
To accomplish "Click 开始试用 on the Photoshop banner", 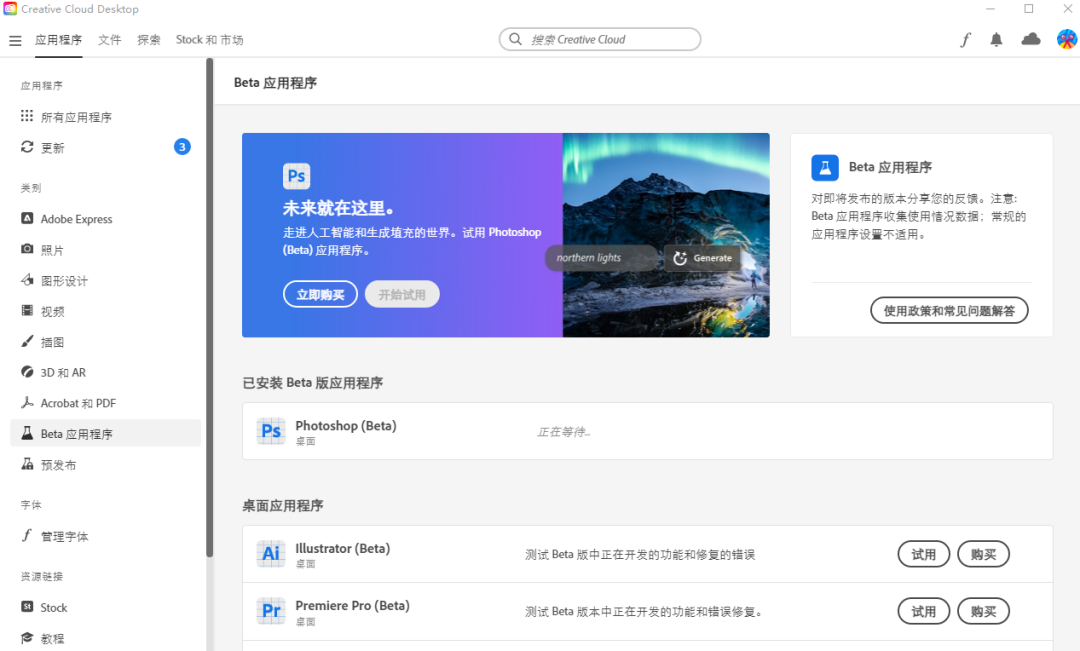I will [402, 293].
